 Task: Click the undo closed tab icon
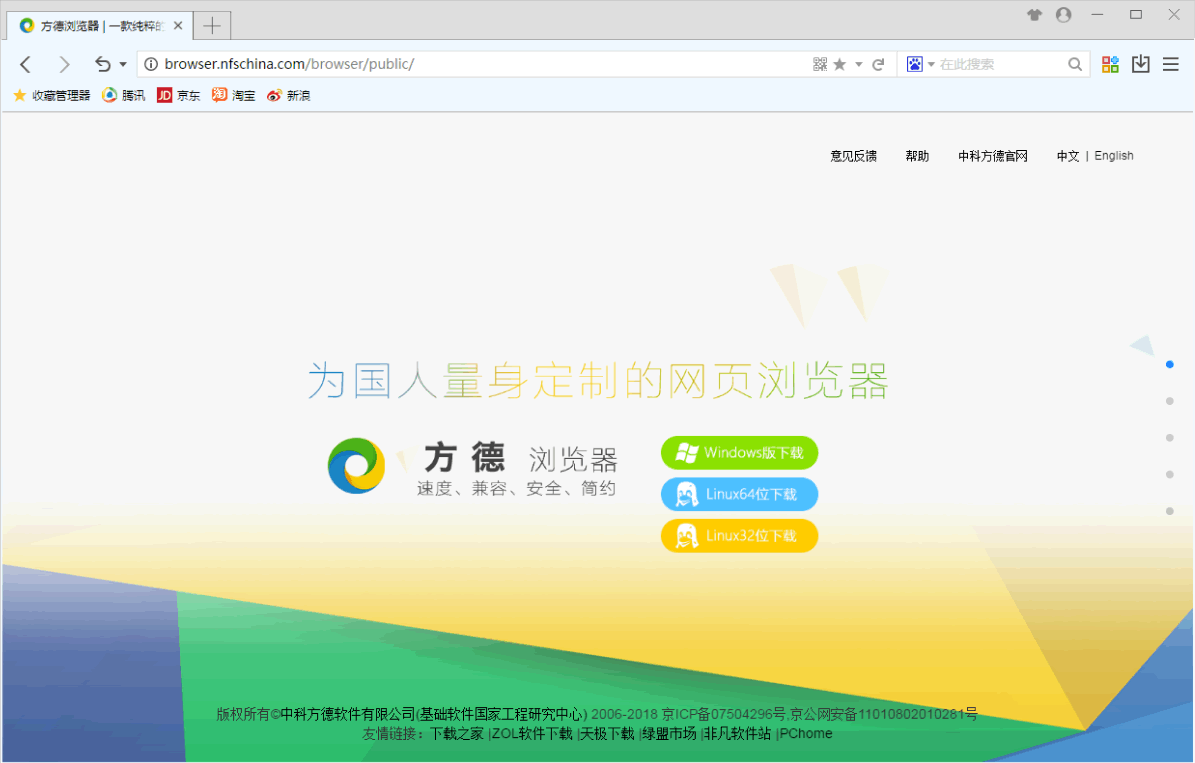102,65
